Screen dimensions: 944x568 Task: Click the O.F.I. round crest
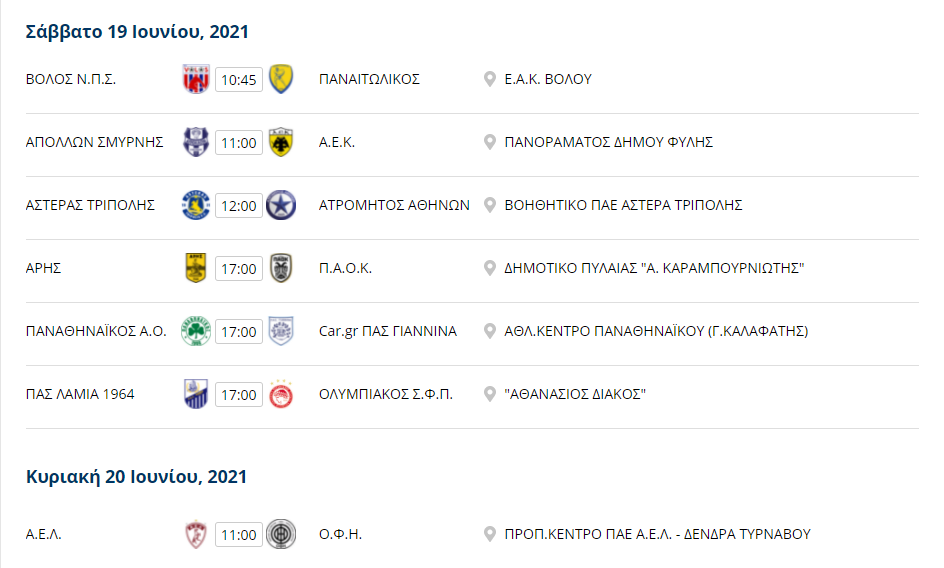pyautogui.click(x=281, y=534)
